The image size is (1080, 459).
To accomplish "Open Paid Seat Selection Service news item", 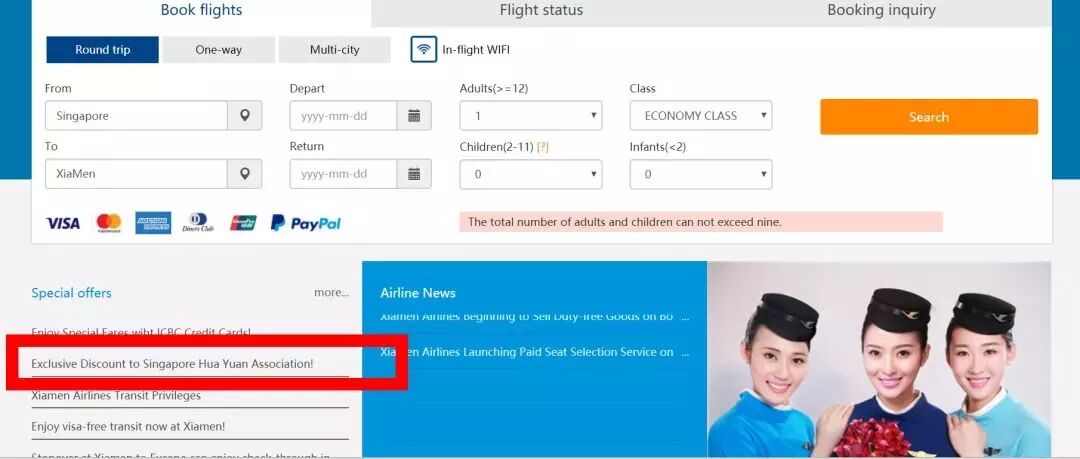I will click(534, 352).
